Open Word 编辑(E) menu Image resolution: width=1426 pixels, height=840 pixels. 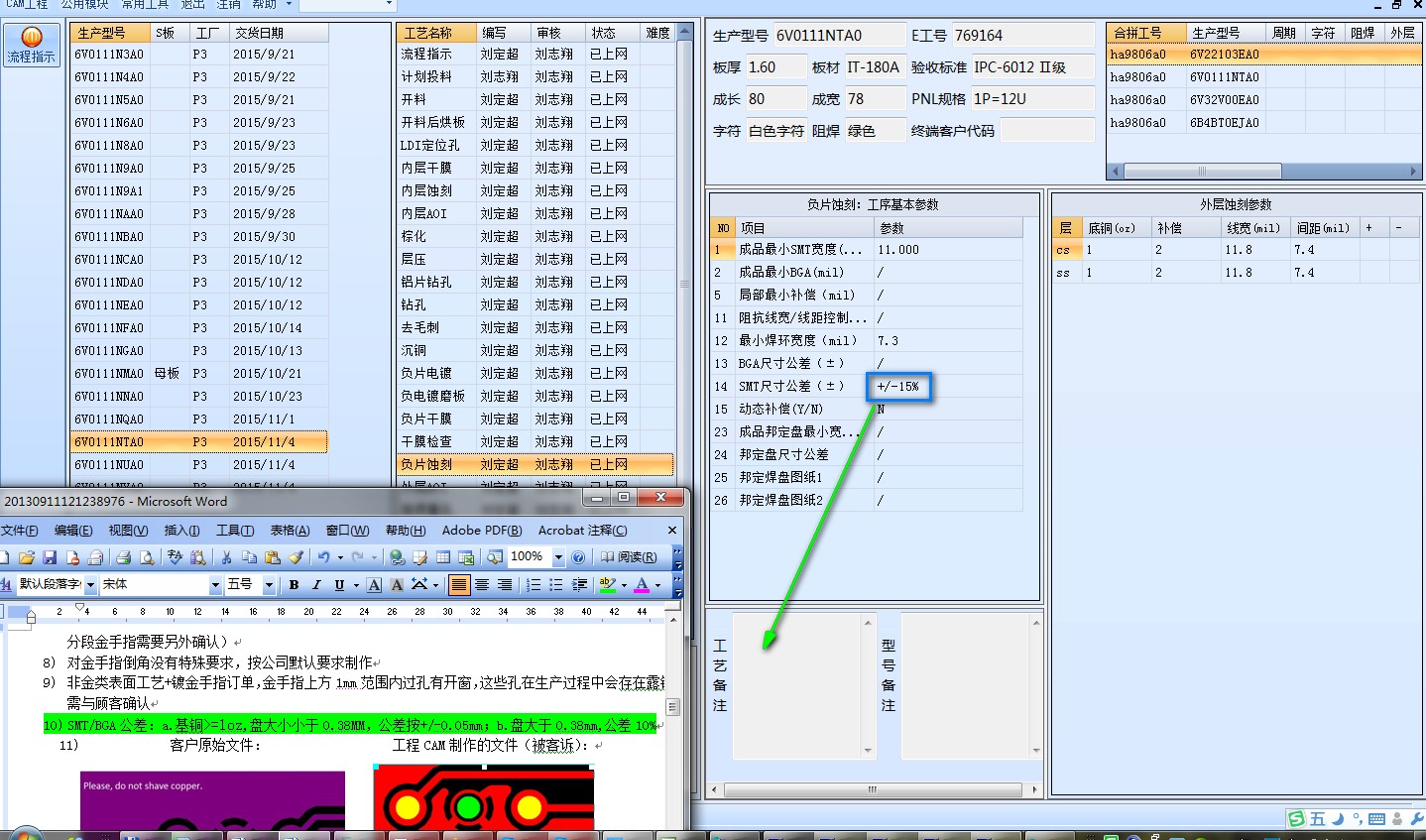[x=73, y=531]
